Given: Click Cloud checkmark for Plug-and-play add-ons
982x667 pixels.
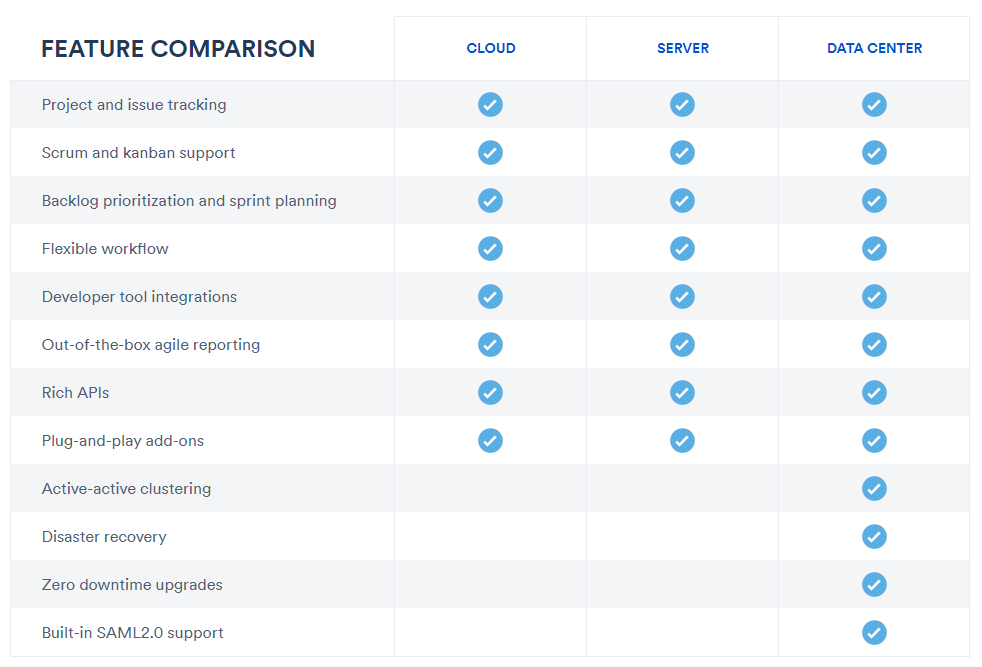Looking at the screenshot, I should point(490,440).
